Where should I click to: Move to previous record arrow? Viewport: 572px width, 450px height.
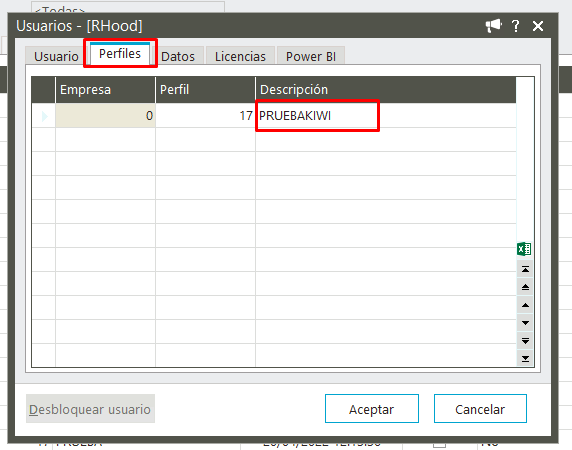pos(525,305)
